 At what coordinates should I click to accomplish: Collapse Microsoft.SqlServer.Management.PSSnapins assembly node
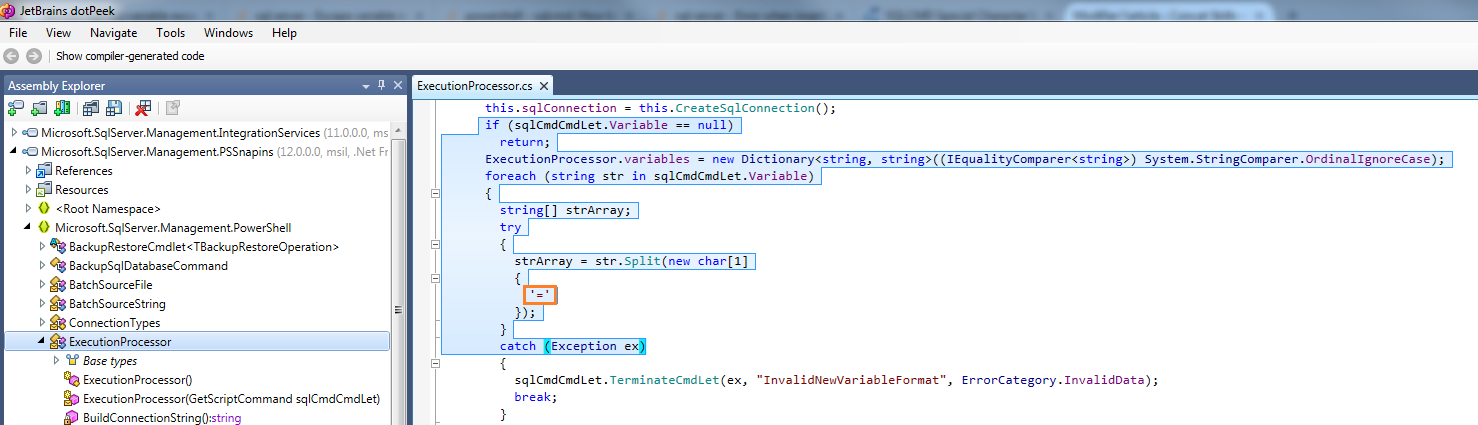point(14,152)
